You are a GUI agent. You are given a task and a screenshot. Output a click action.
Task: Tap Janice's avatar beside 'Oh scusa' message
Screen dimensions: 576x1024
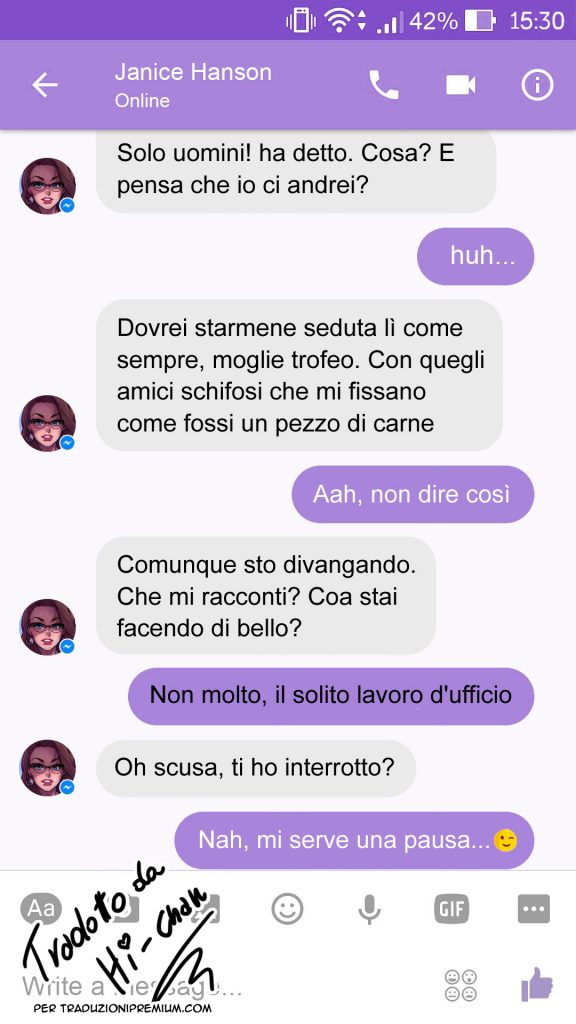click(x=47, y=767)
